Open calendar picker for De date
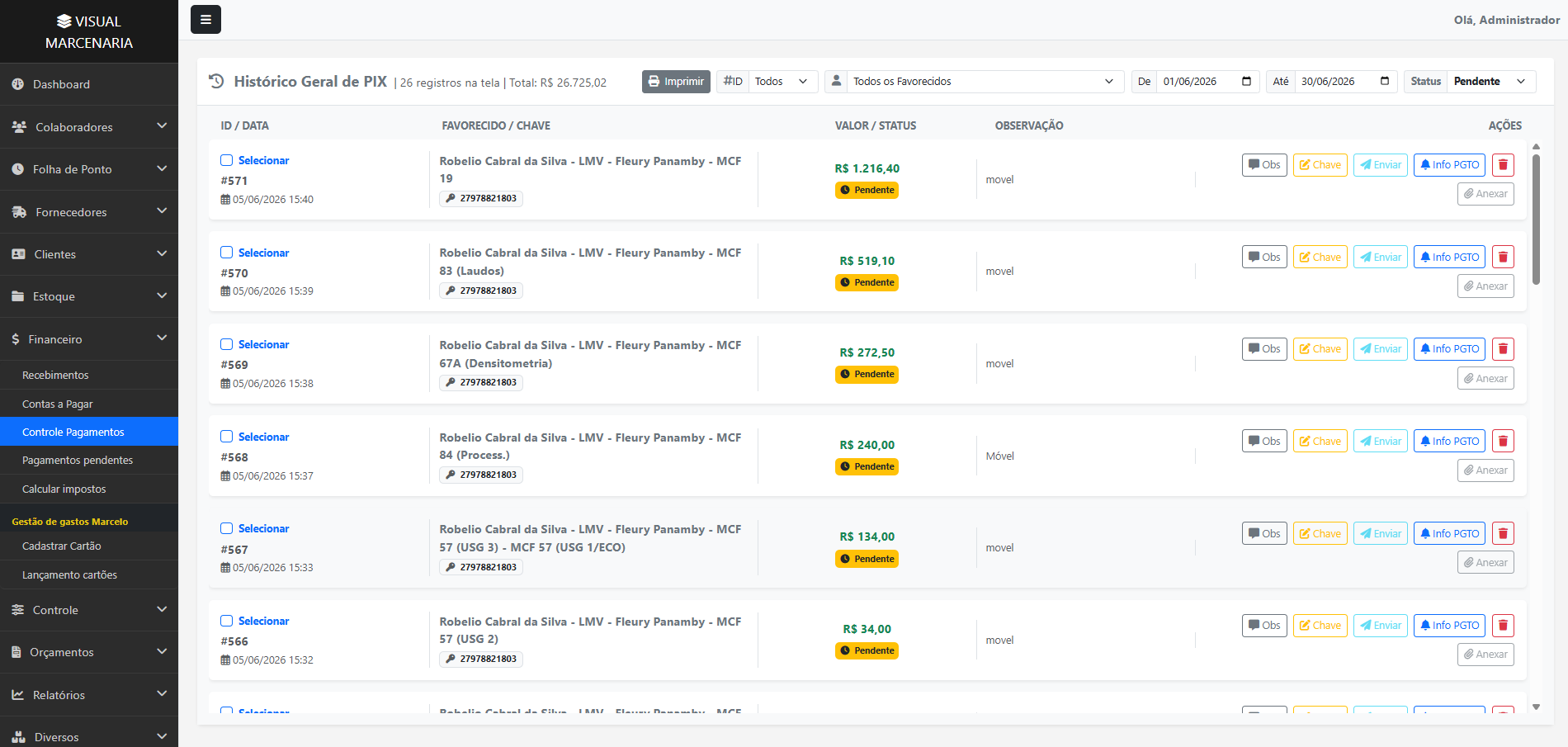1568x747 pixels. (1246, 81)
